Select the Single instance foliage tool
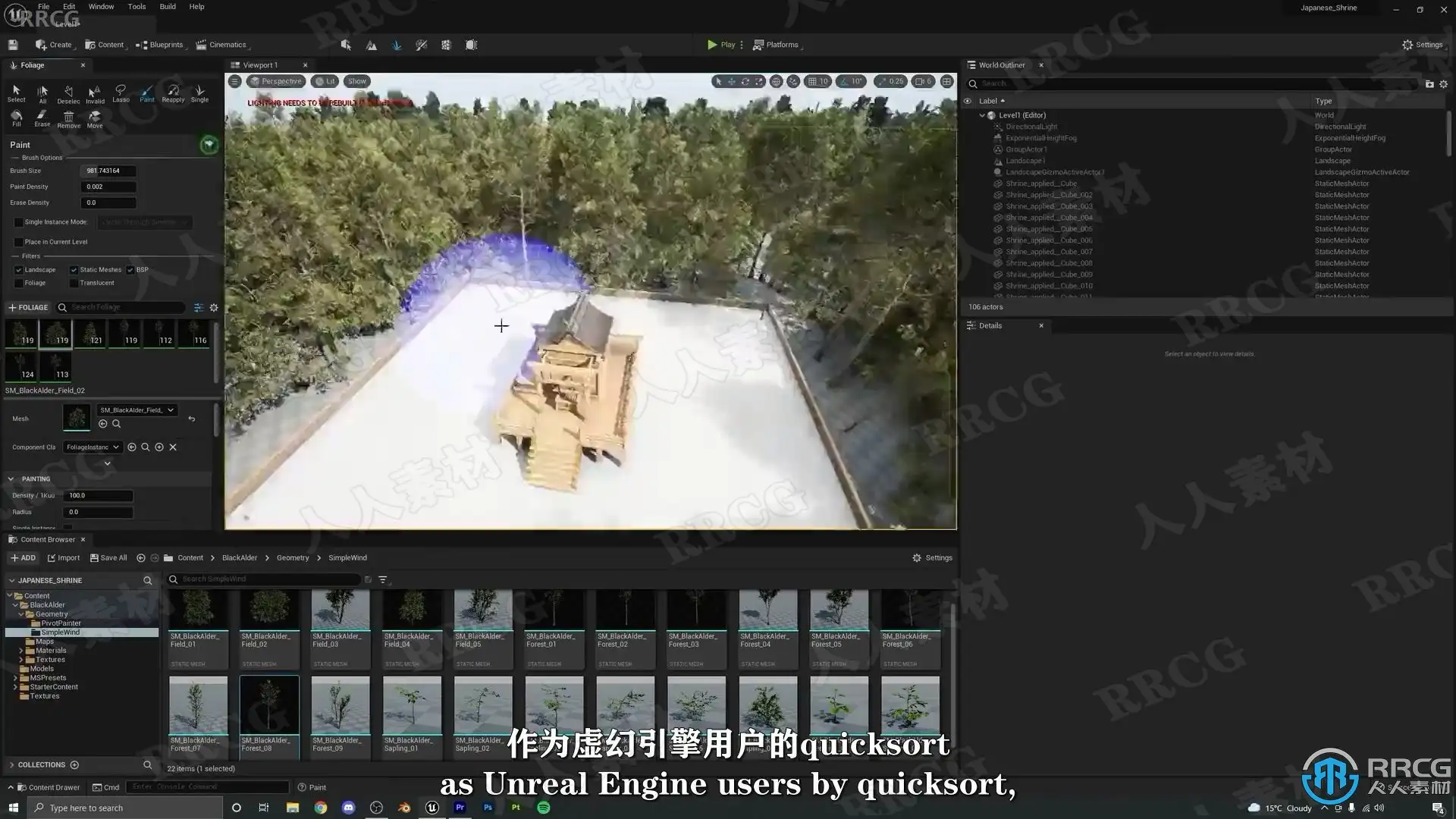Screen dimensions: 1456x819 (x=199, y=93)
